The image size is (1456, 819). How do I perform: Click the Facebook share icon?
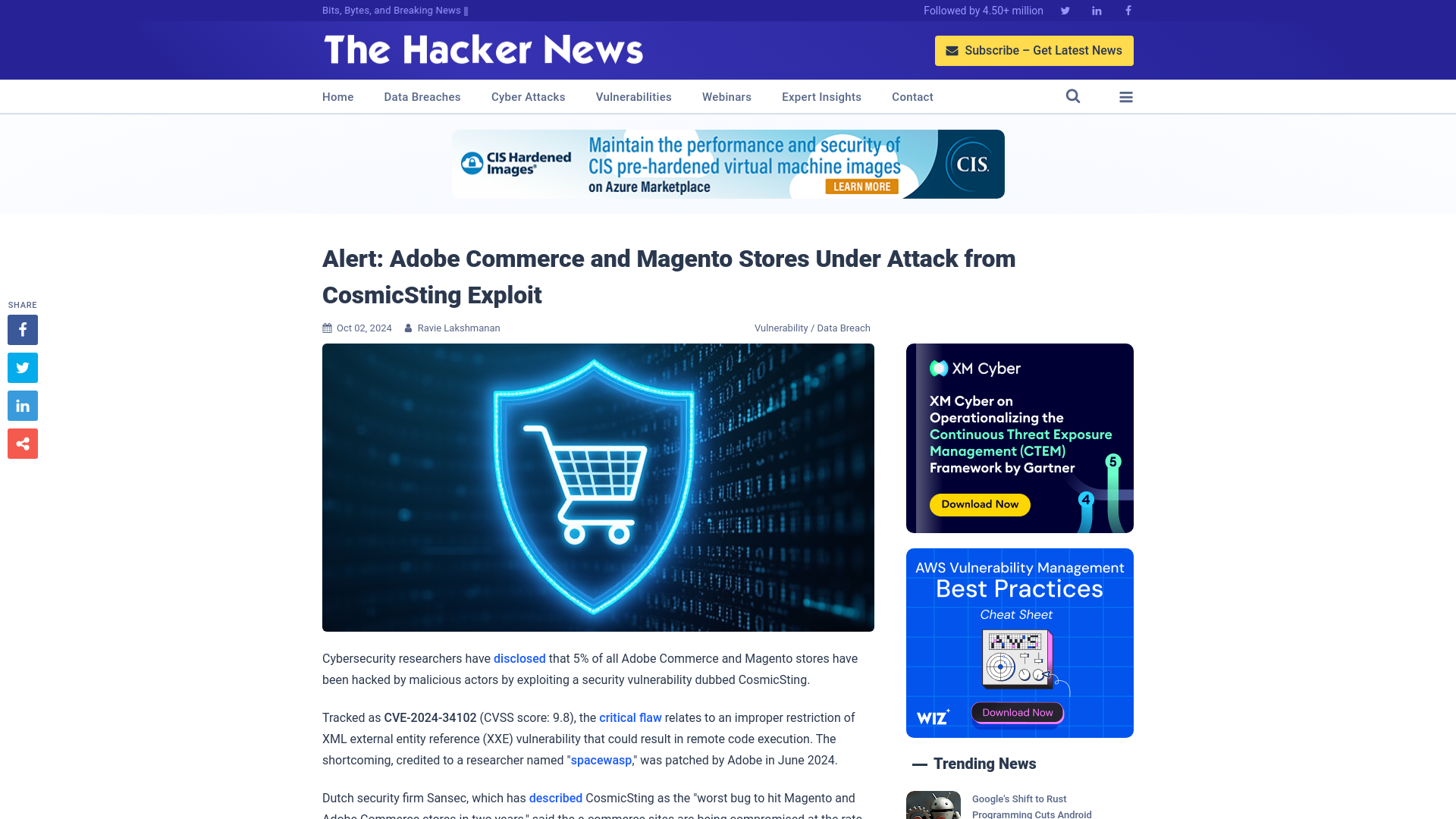(22, 329)
